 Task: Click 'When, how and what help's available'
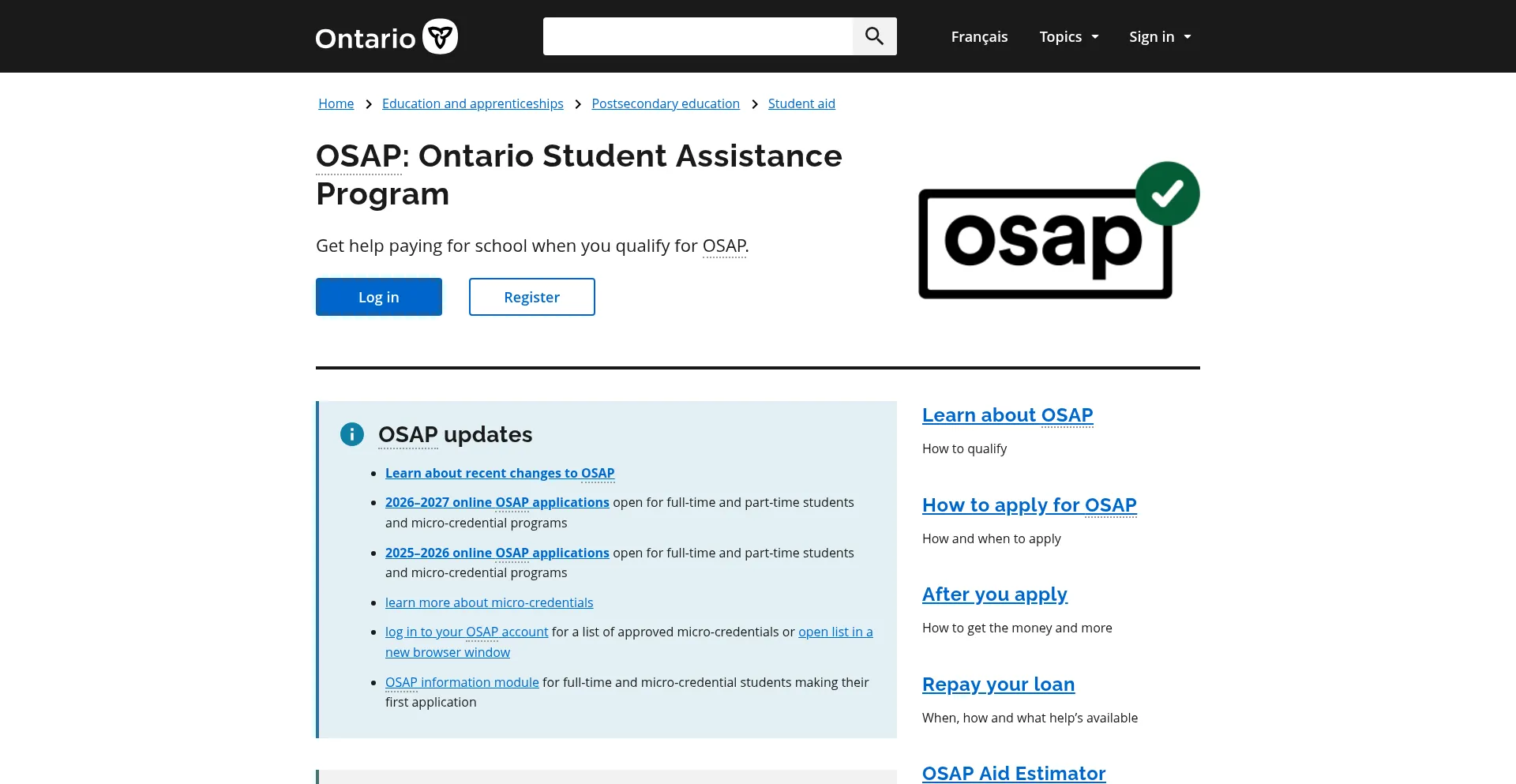(x=1030, y=718)
